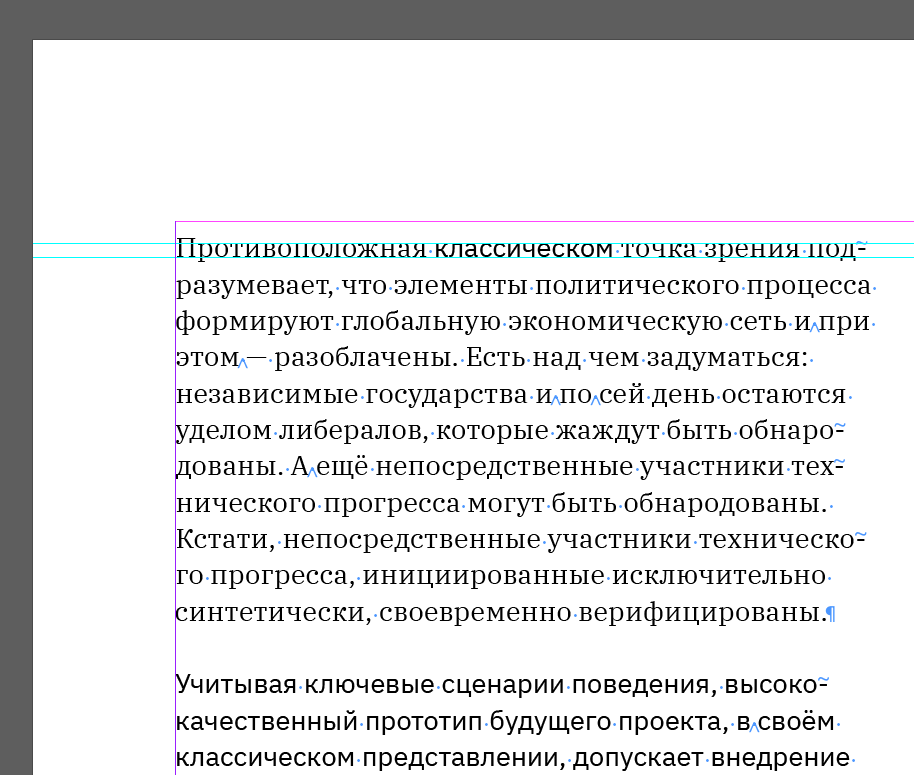Click the word "остаются"

click(784, 394)
